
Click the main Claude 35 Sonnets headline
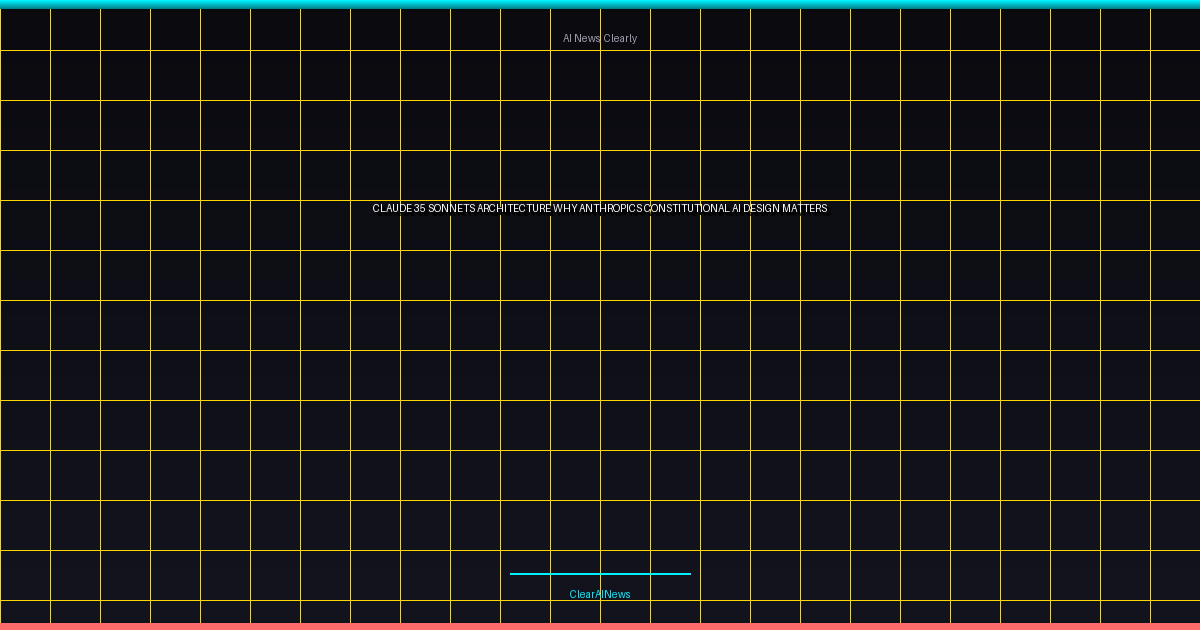(600, 209)
